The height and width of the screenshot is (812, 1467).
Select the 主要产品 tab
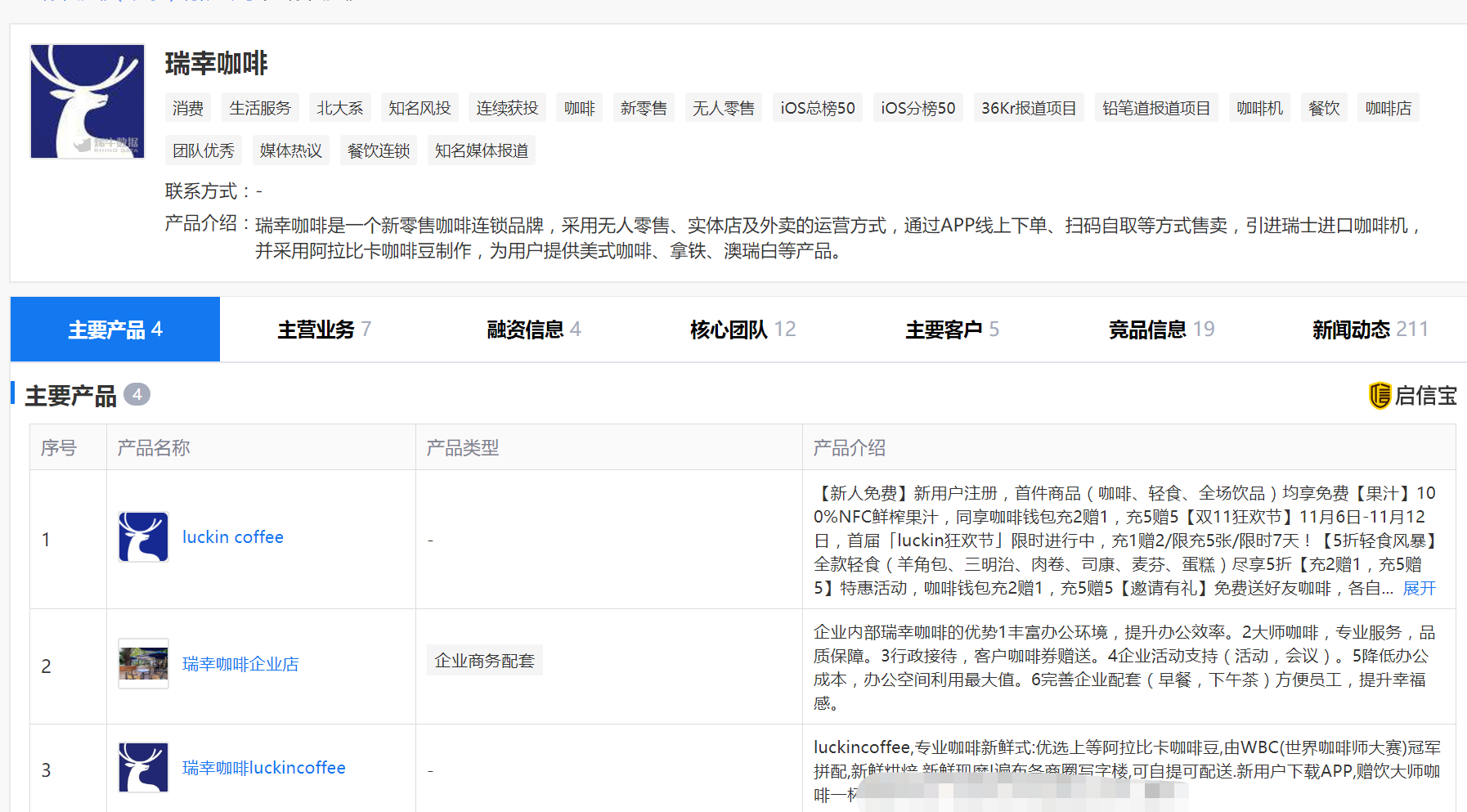click(115, 330)
